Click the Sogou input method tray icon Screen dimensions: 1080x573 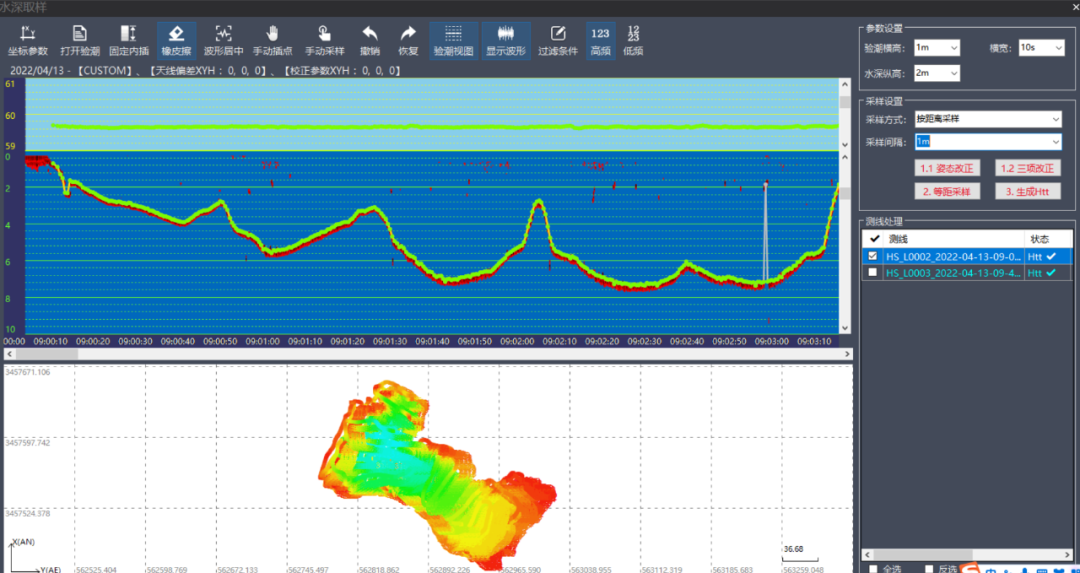point(972,567)
